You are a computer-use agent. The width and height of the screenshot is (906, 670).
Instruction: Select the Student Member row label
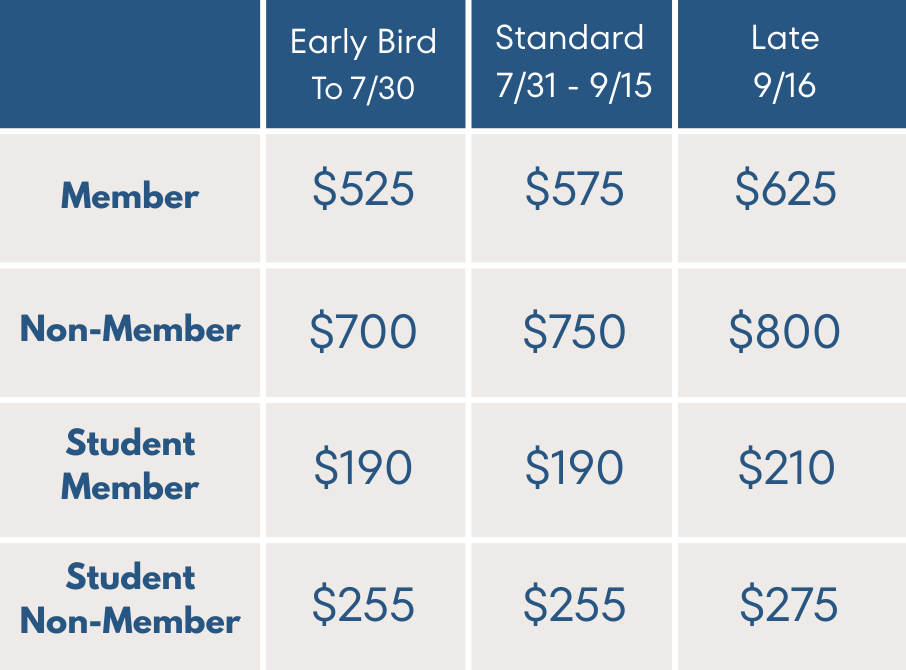click(x=130, y=465)
